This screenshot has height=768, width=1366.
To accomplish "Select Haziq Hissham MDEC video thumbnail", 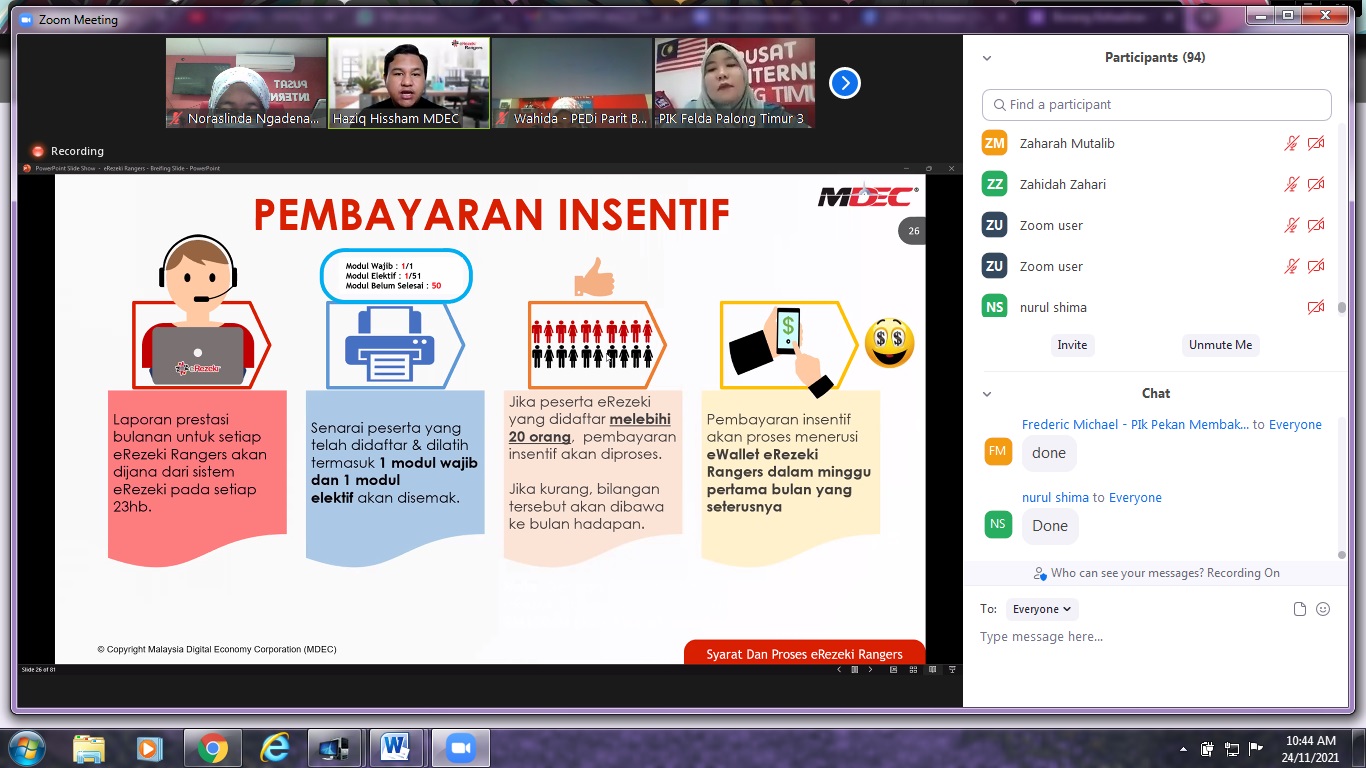I will point(409,83).
